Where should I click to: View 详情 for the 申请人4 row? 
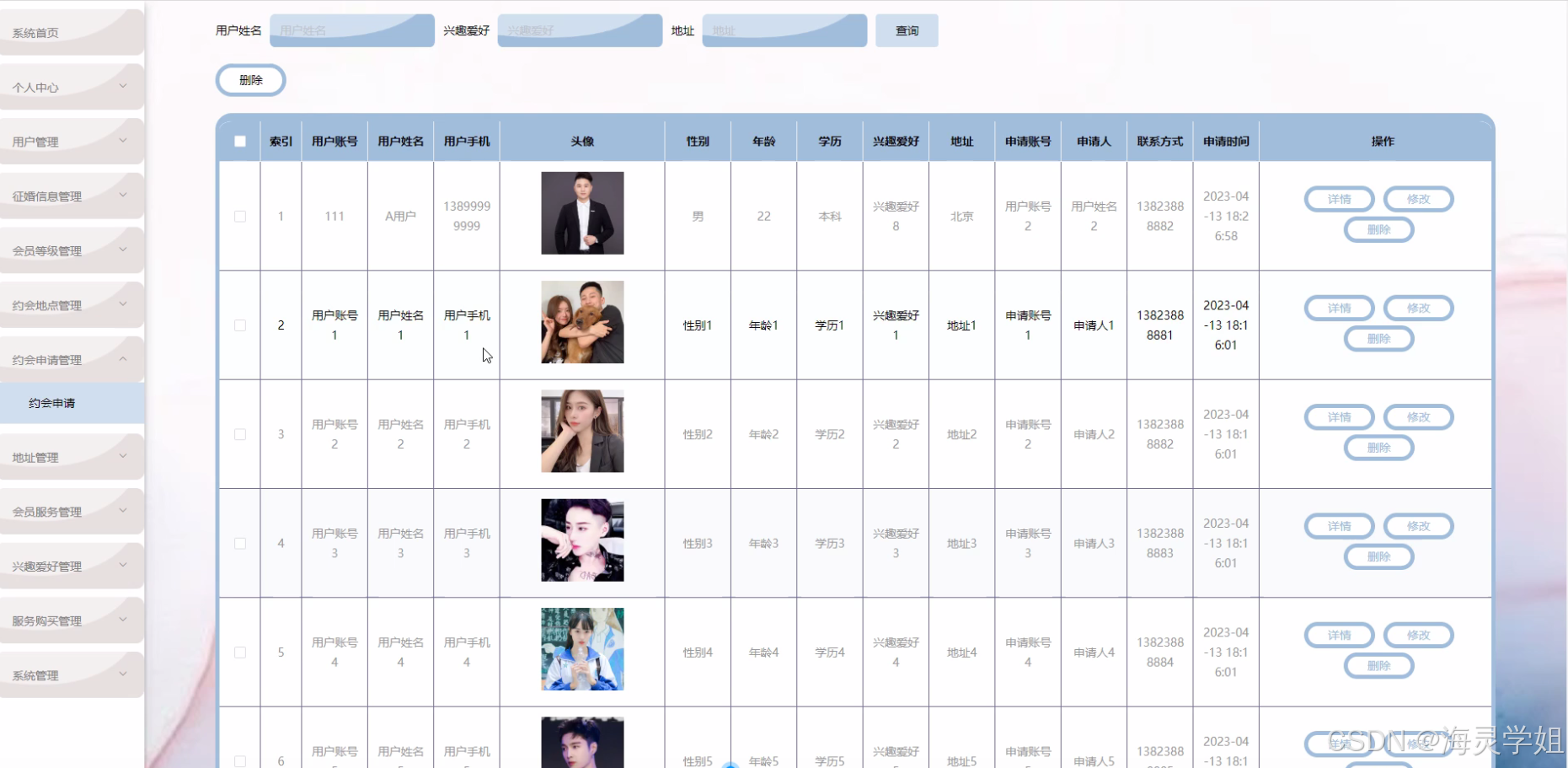click(1339, 636)
